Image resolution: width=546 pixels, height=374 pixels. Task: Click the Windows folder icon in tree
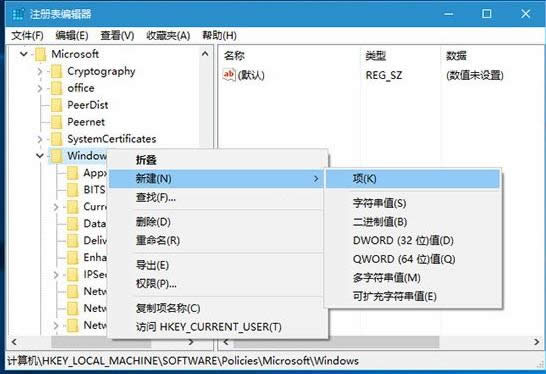(x=56, y=156)
